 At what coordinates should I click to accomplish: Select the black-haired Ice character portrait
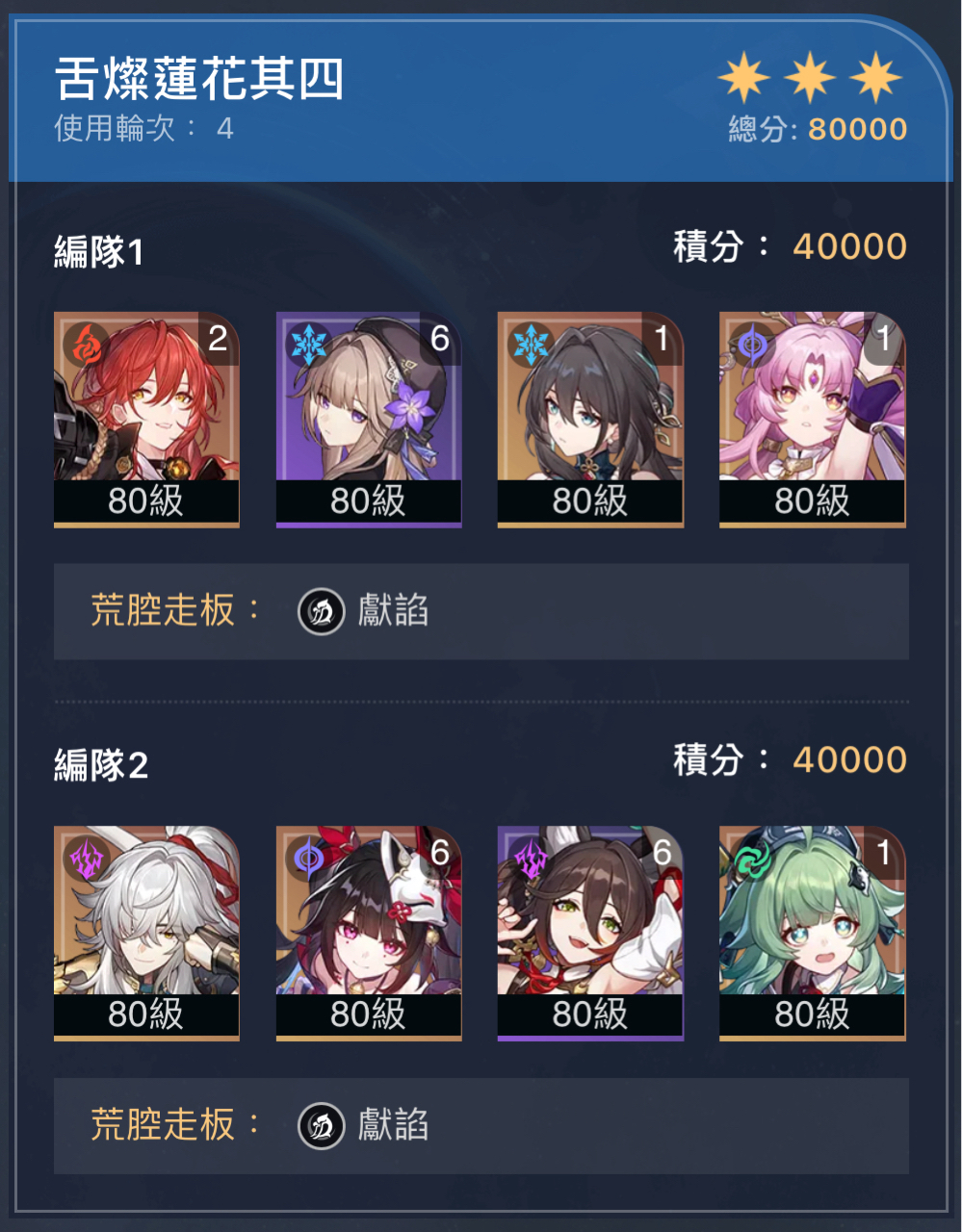click(590, 419)
